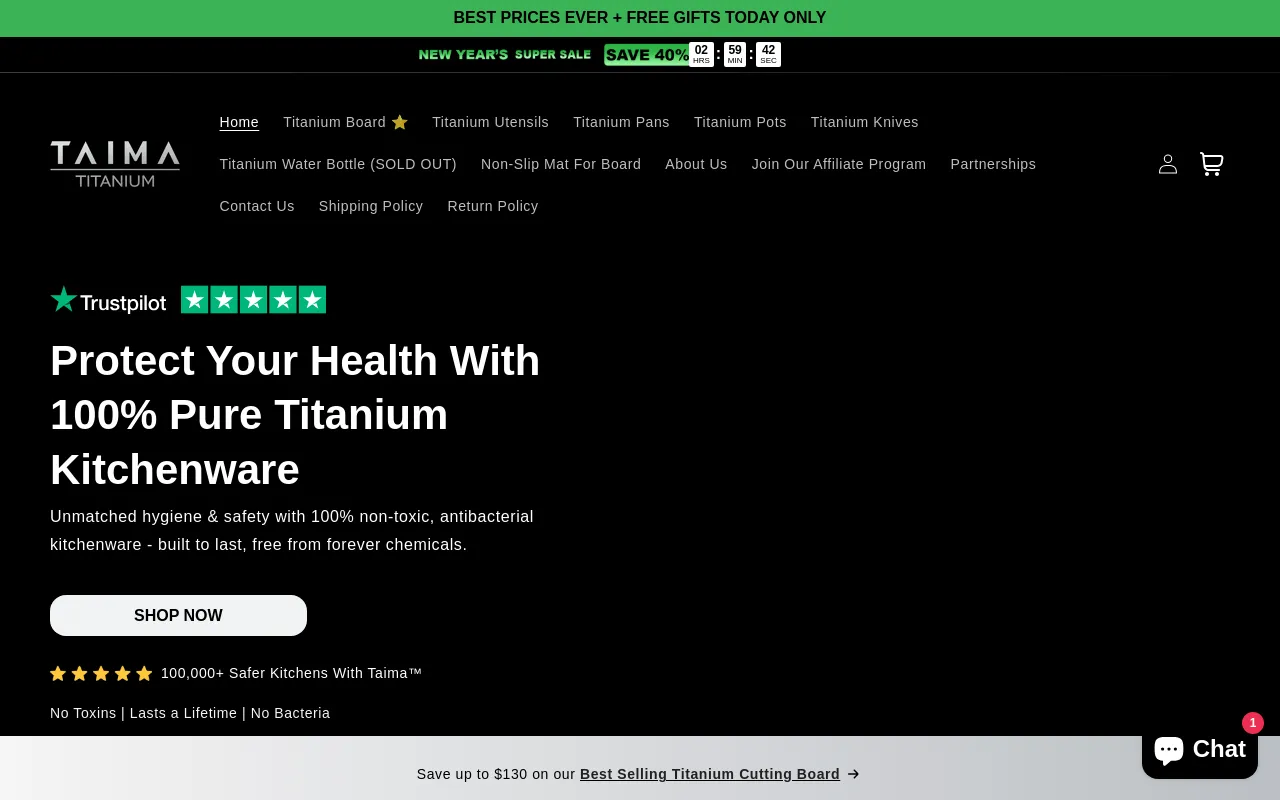Open the Titanium Water Bottle (SOLD OUT) link

[338, 164]
